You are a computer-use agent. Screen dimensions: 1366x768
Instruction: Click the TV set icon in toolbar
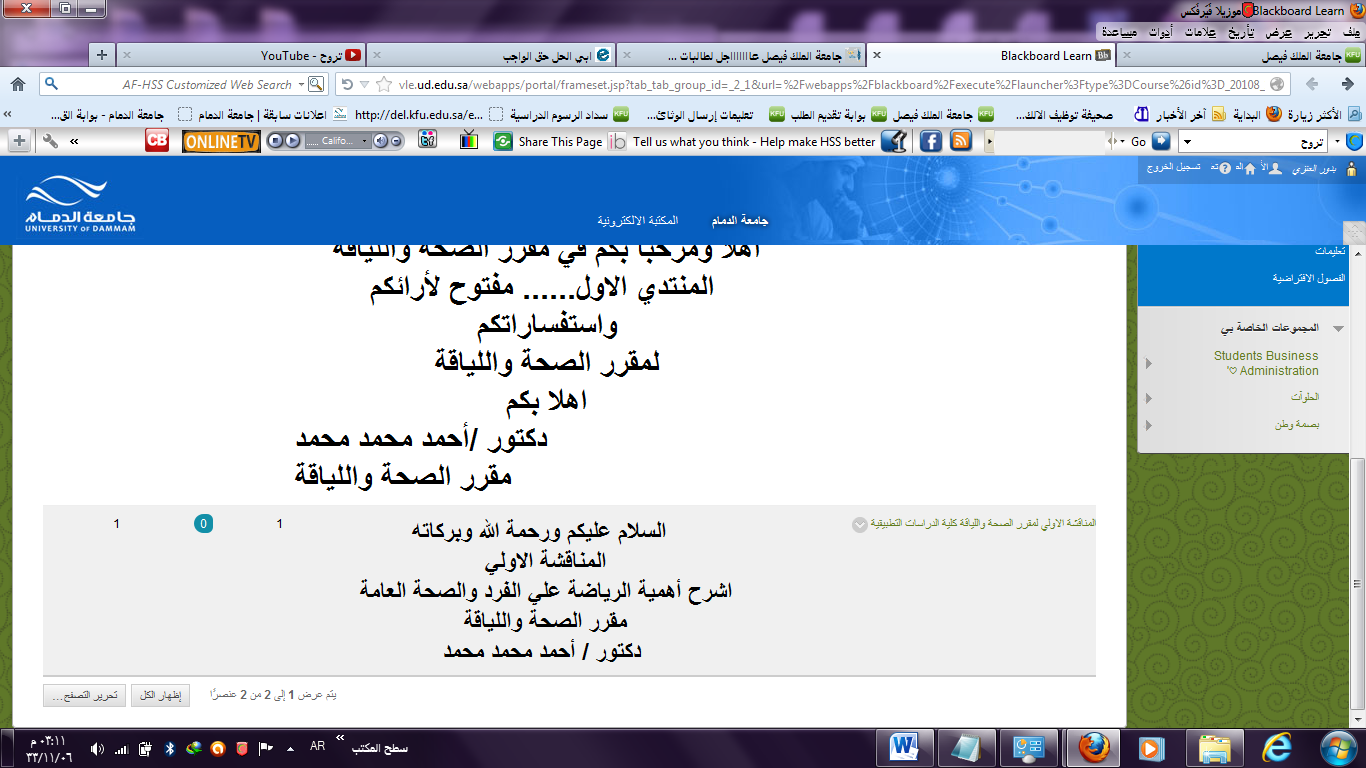[468, 141]
